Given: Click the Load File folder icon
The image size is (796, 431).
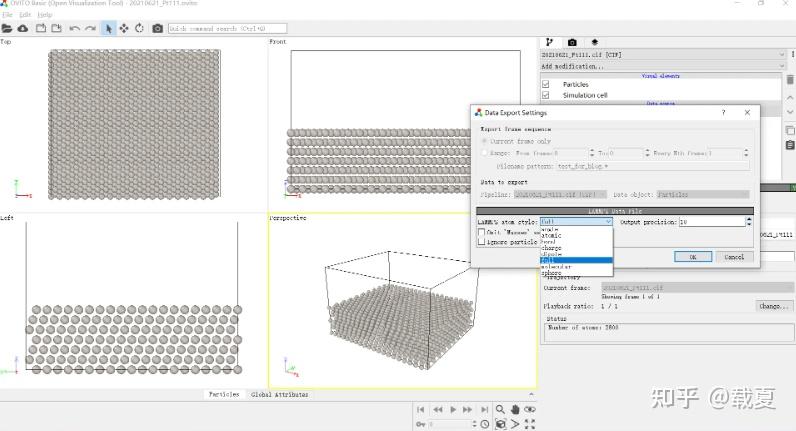Looking at the screenshot, I should point(7,28).
